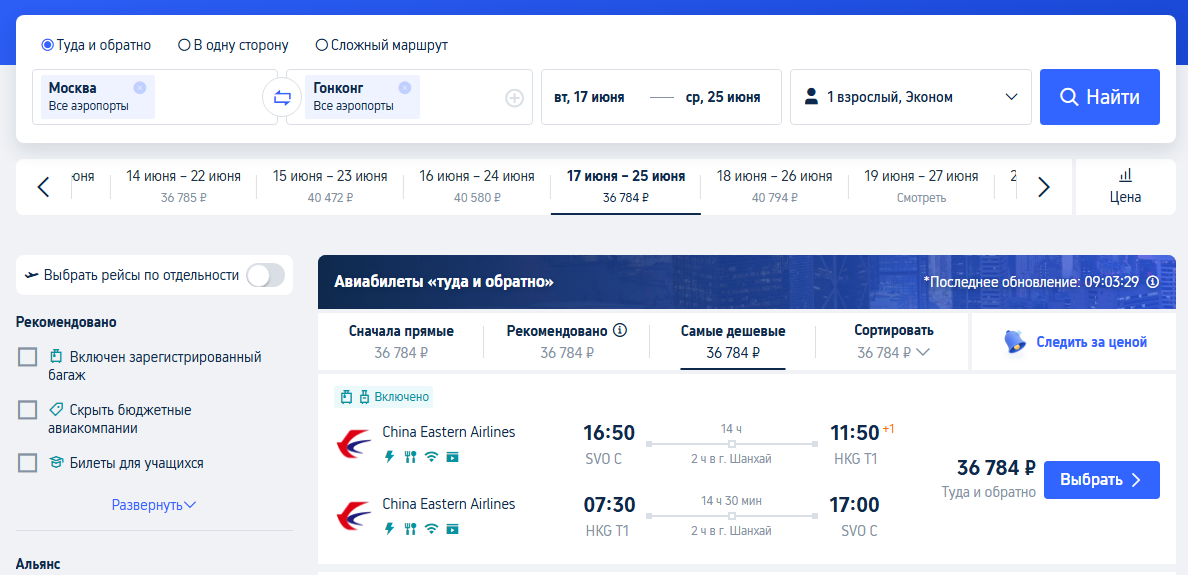The image size is (1188, 575).
Task: Toggle Выбрать рейсы по отдельности switch
Action: click(266, 276)
